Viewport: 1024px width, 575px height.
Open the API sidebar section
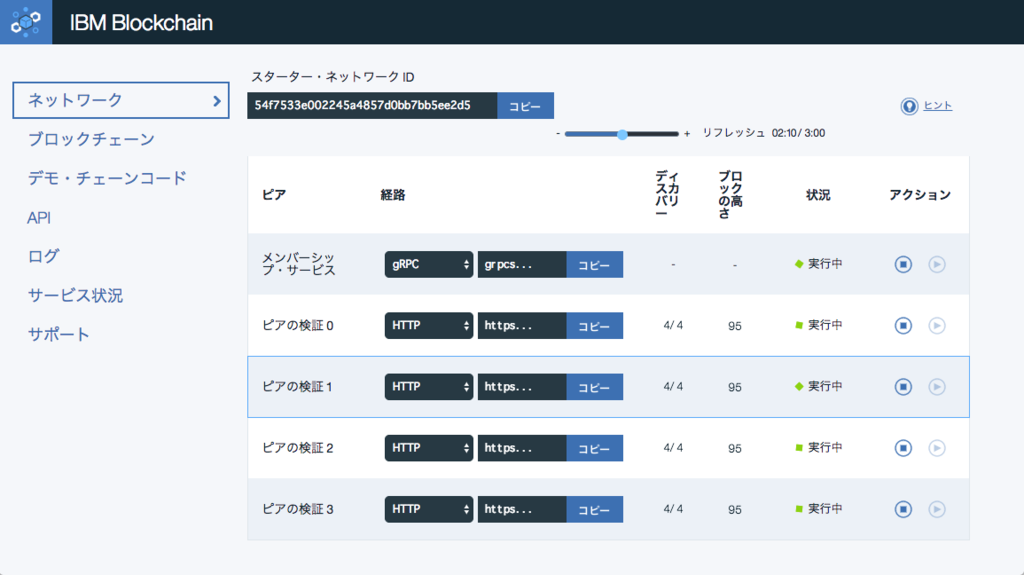point(39,218)
